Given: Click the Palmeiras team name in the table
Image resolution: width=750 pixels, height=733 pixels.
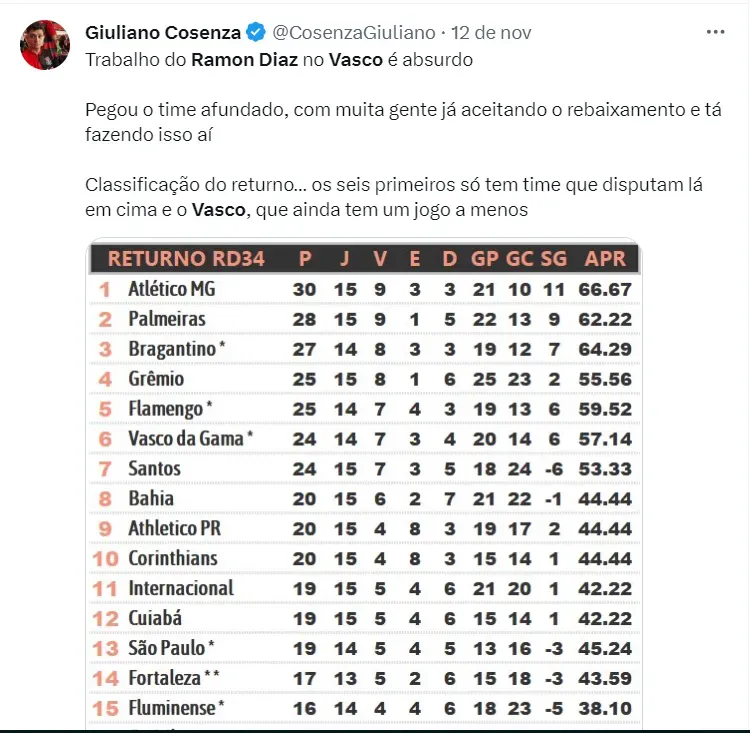Looking at the screenshot, I should tap(166, 319).
